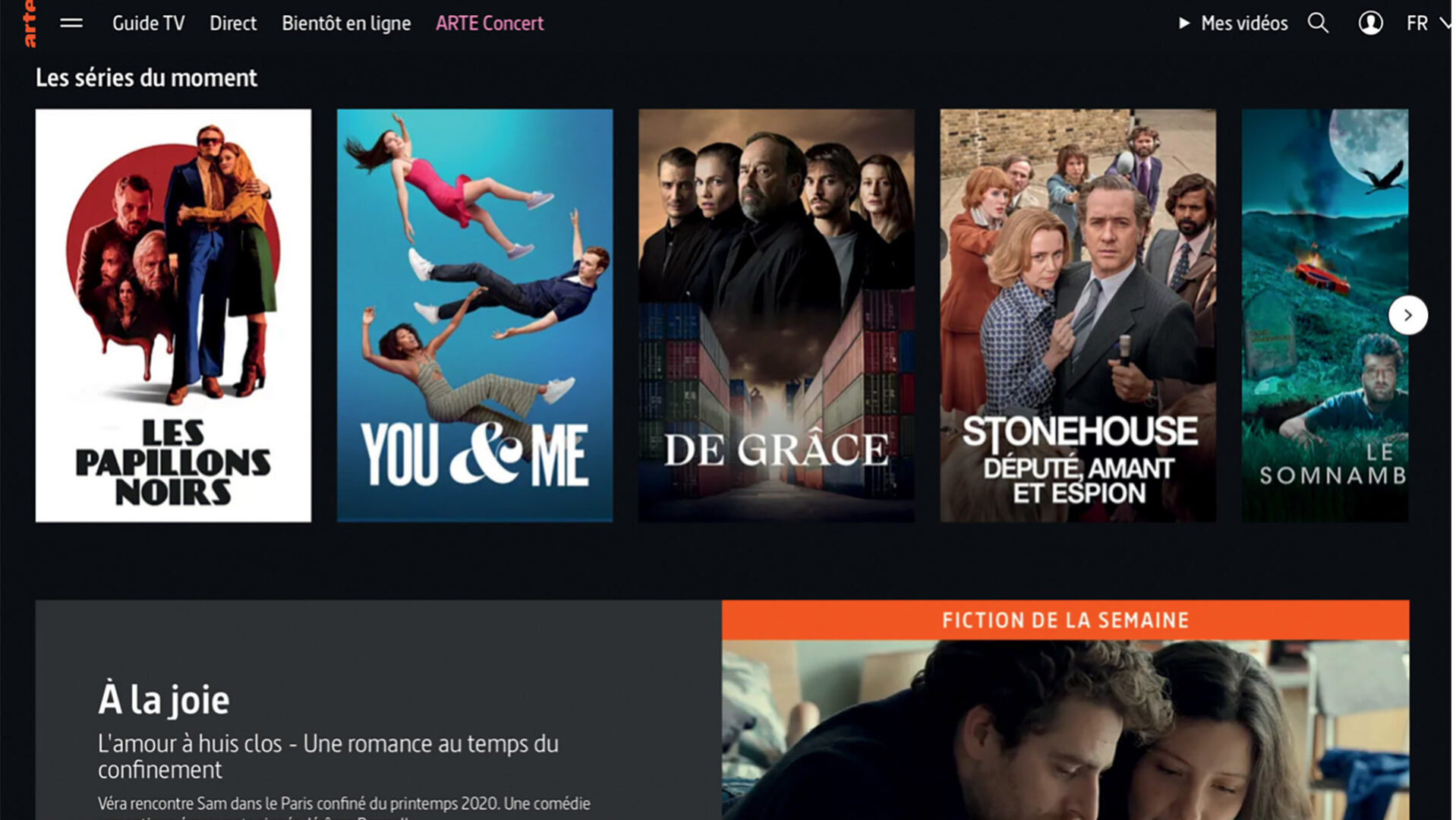Select Les Papillons Noirs poster
The height and width of the screenshot is (820, 1456).
click(173, 315)
